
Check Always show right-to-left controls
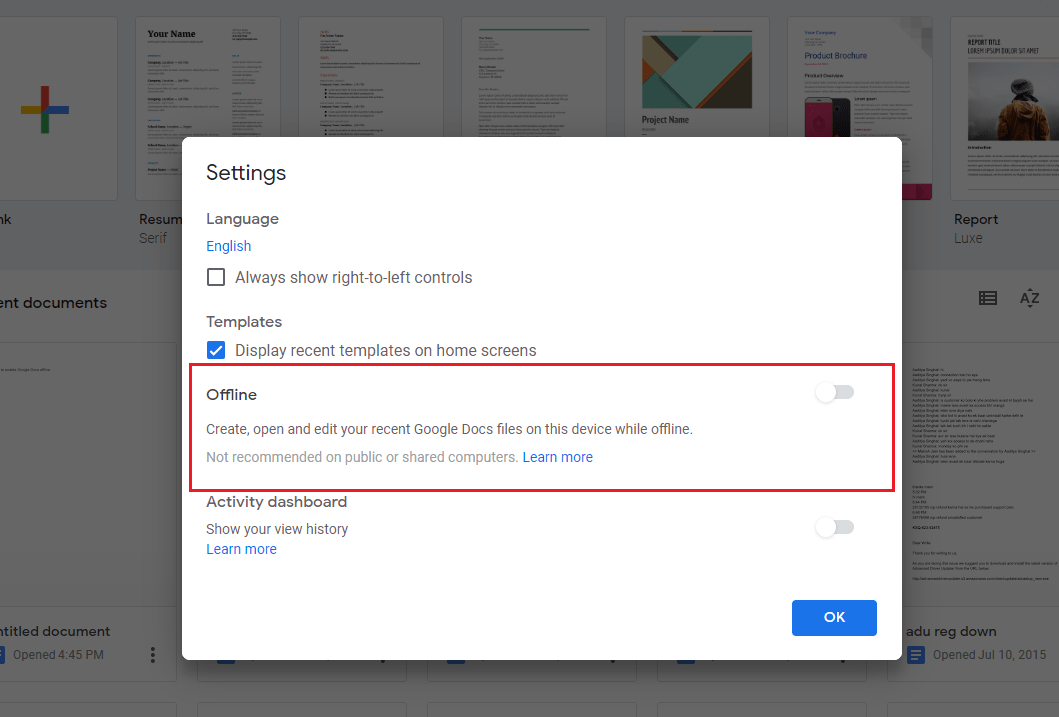[x=216, y=277]
